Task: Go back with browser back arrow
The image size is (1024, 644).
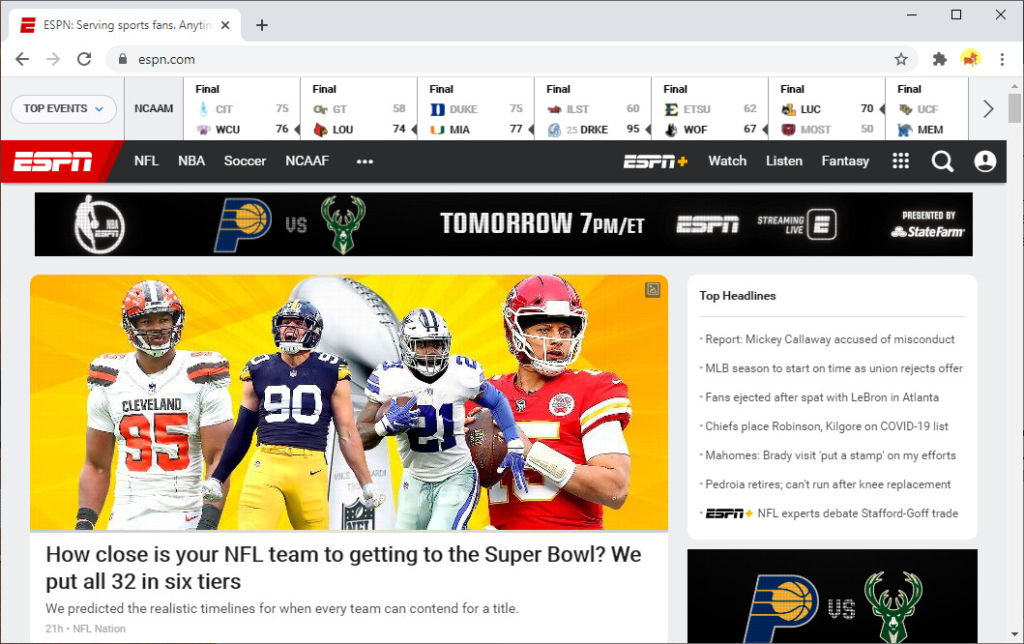Action: click(x=22, y=59)
